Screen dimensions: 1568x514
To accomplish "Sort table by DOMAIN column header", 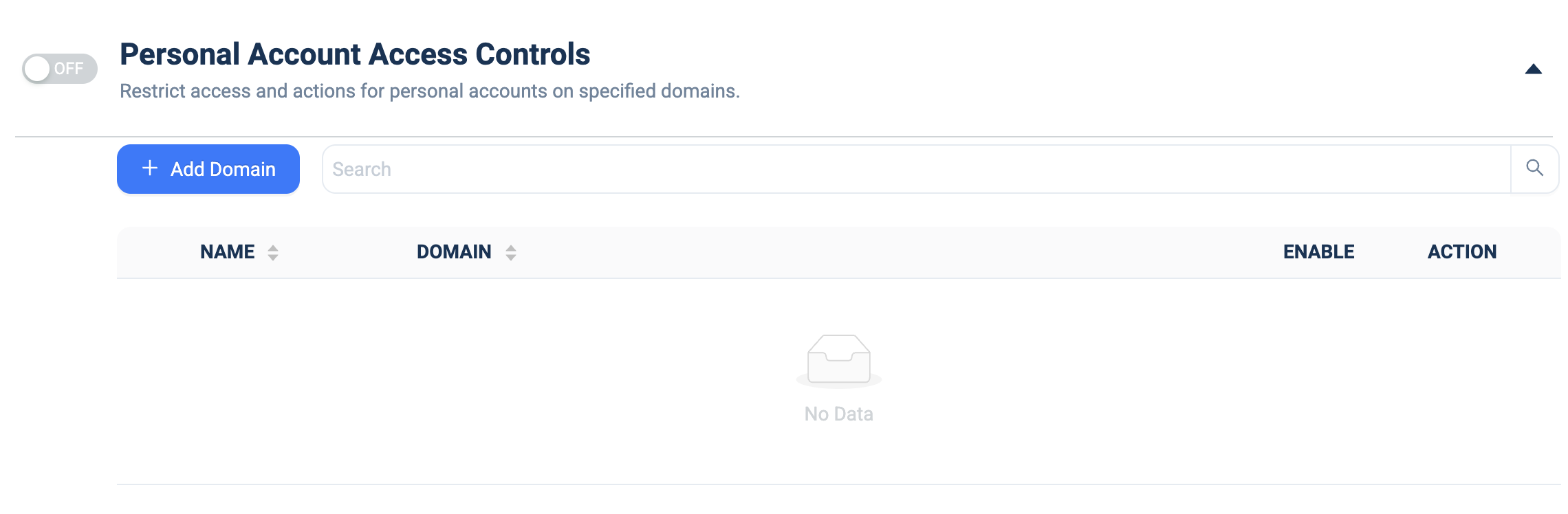I will click(x=454, y=252).
